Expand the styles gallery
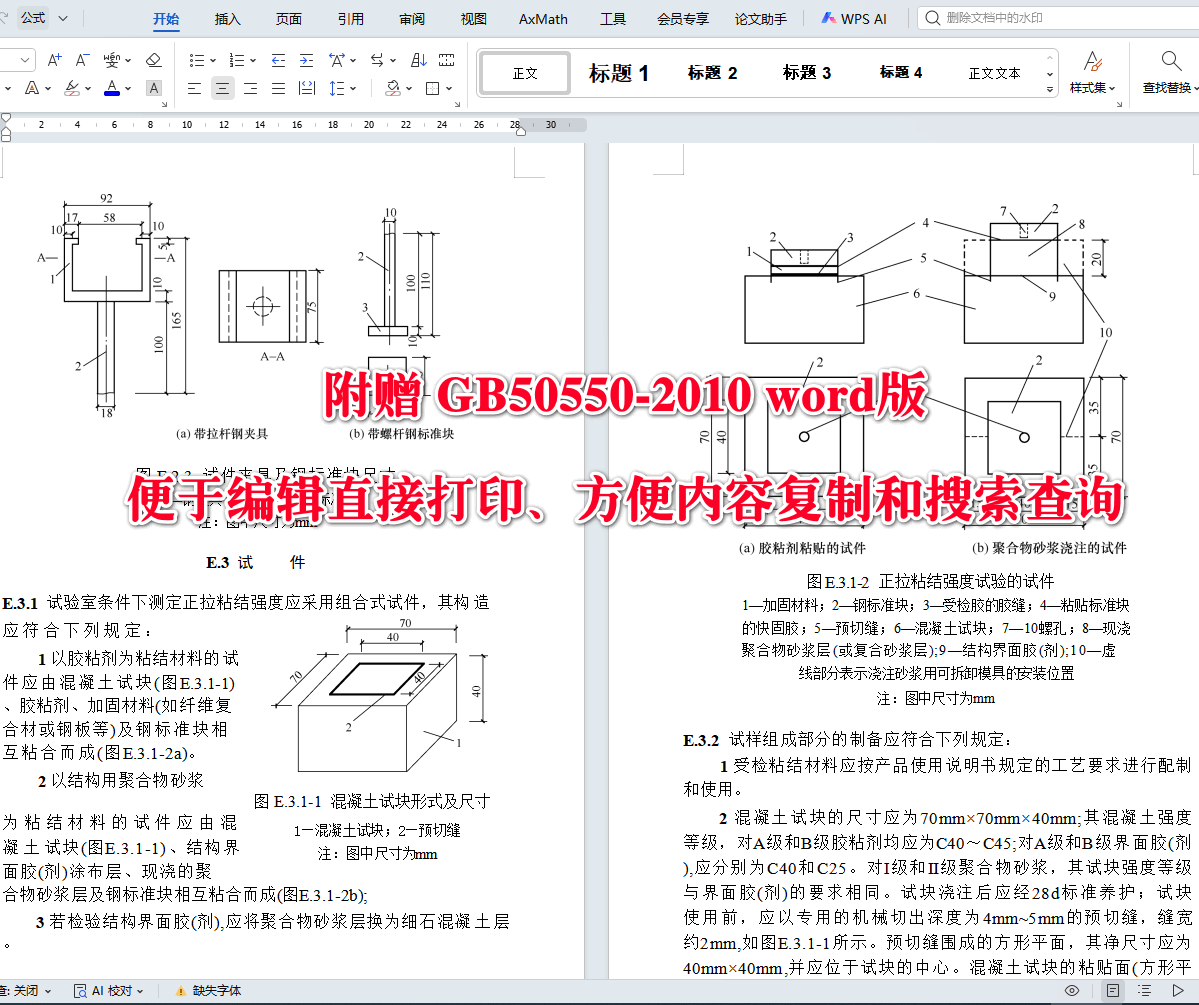 (x=1050, y=89)
